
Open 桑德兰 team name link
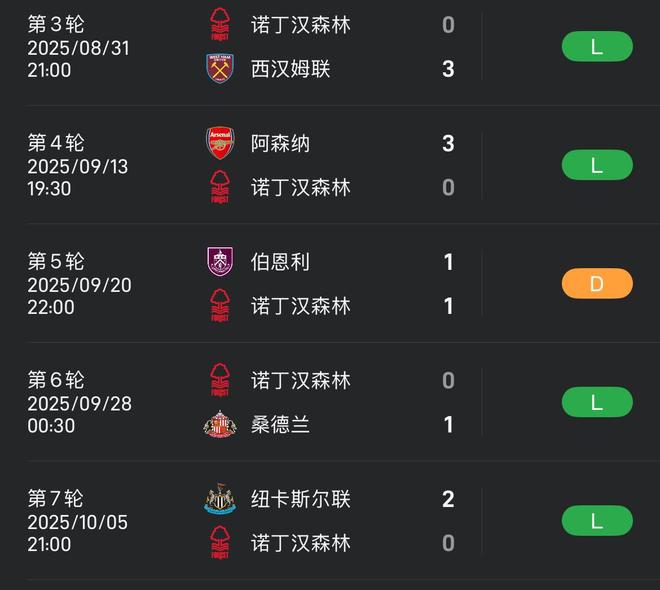280,424
